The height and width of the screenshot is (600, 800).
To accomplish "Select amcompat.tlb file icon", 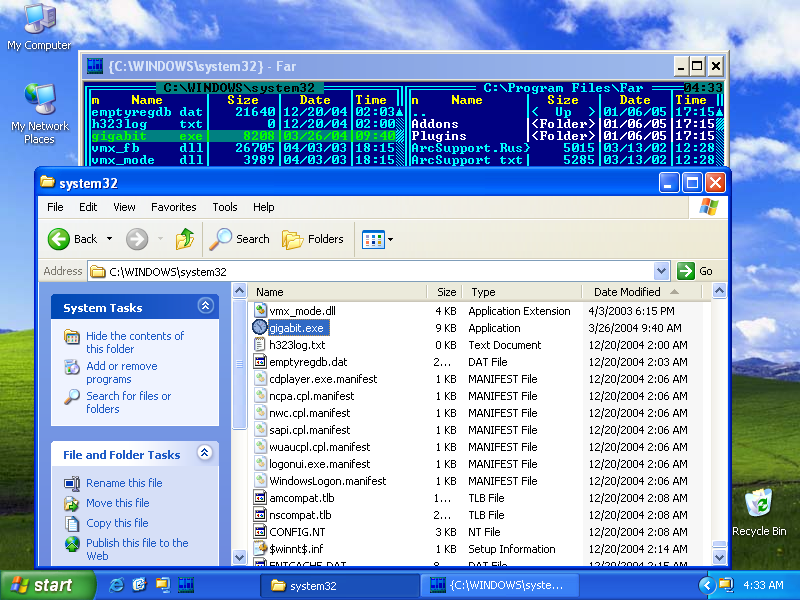I will (260, 497).
